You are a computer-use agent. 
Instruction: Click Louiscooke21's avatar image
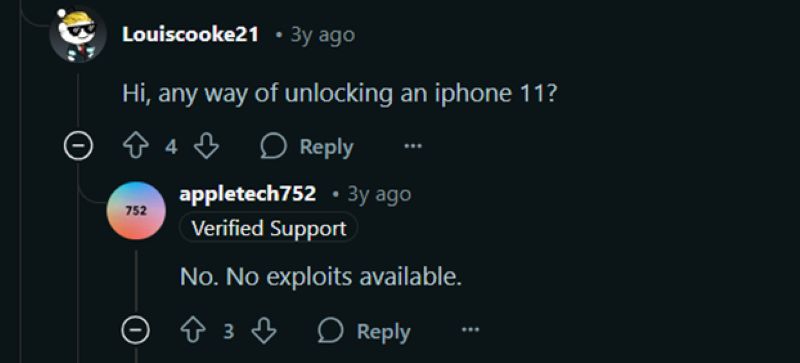(x=78, y=35)
